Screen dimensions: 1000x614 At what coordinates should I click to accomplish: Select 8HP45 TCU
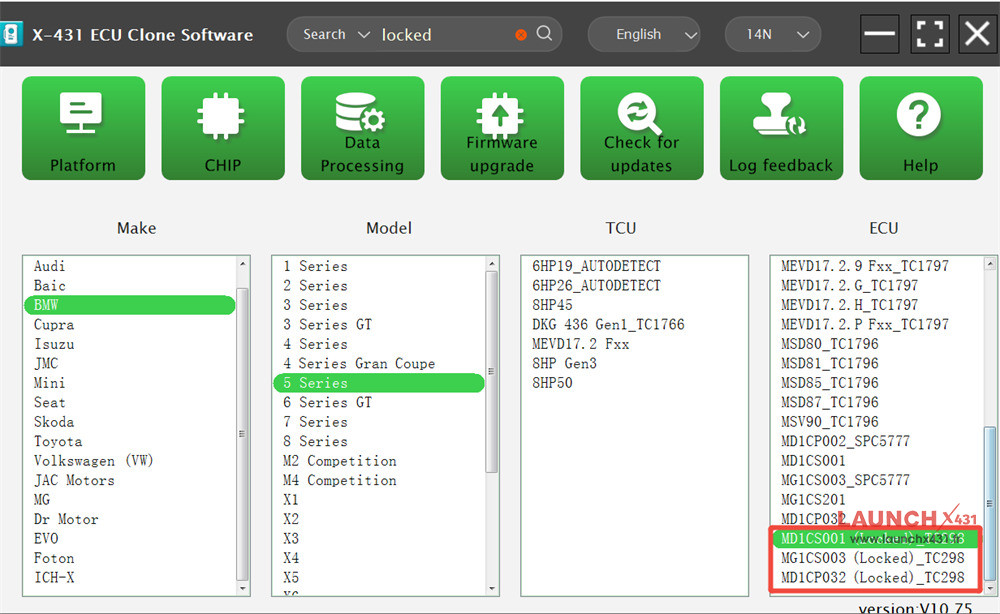coord(552,305)
